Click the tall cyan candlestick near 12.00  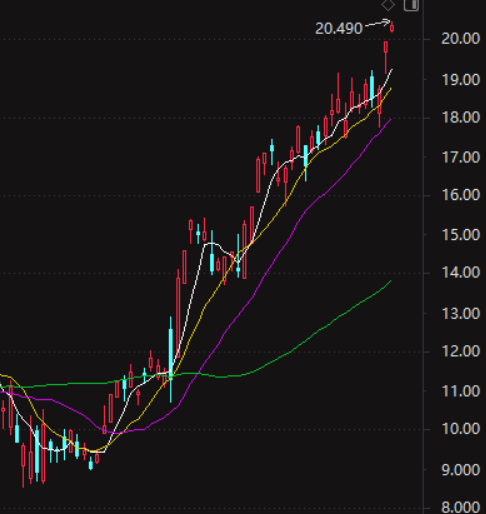171,359
